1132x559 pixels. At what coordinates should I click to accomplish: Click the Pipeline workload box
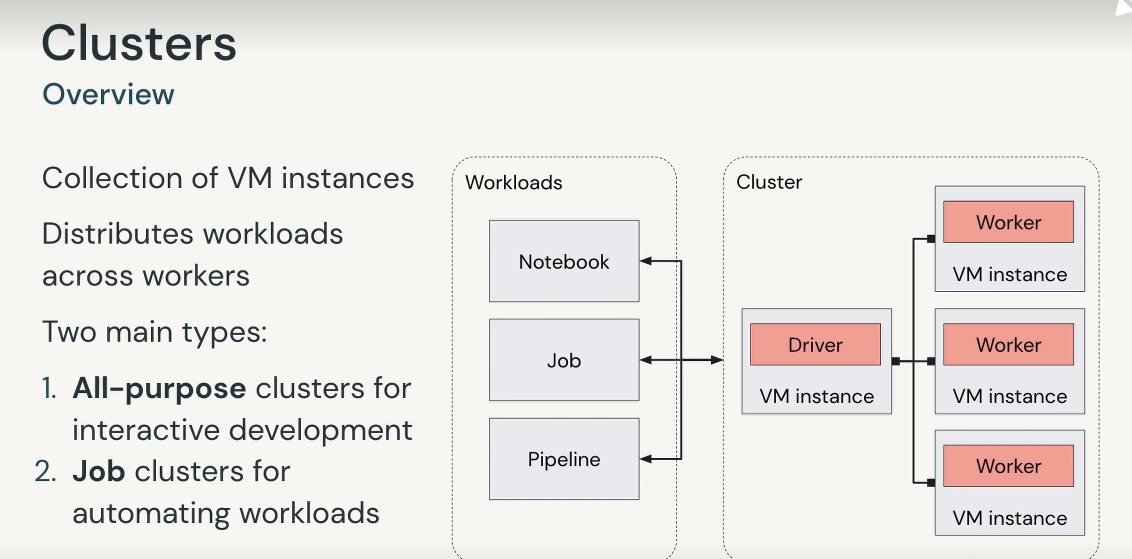tap(564, 459)
